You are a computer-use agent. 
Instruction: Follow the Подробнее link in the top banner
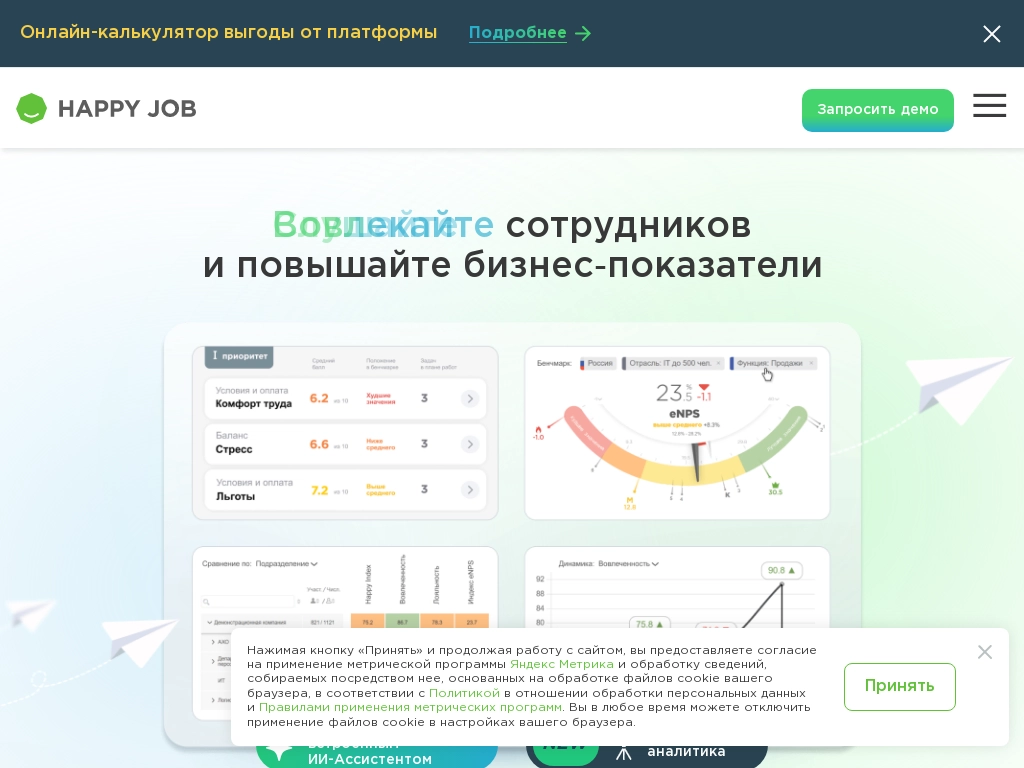click(518, 33)
